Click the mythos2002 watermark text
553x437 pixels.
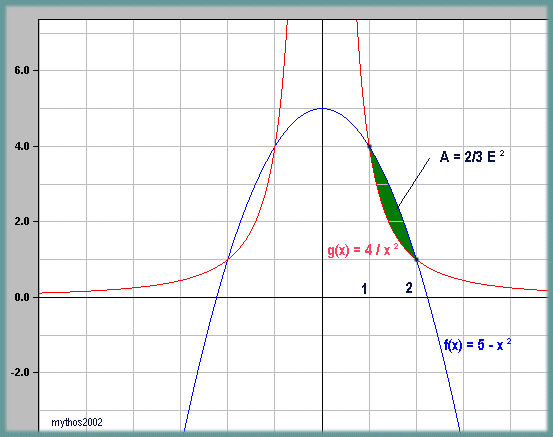coord(77,422)
